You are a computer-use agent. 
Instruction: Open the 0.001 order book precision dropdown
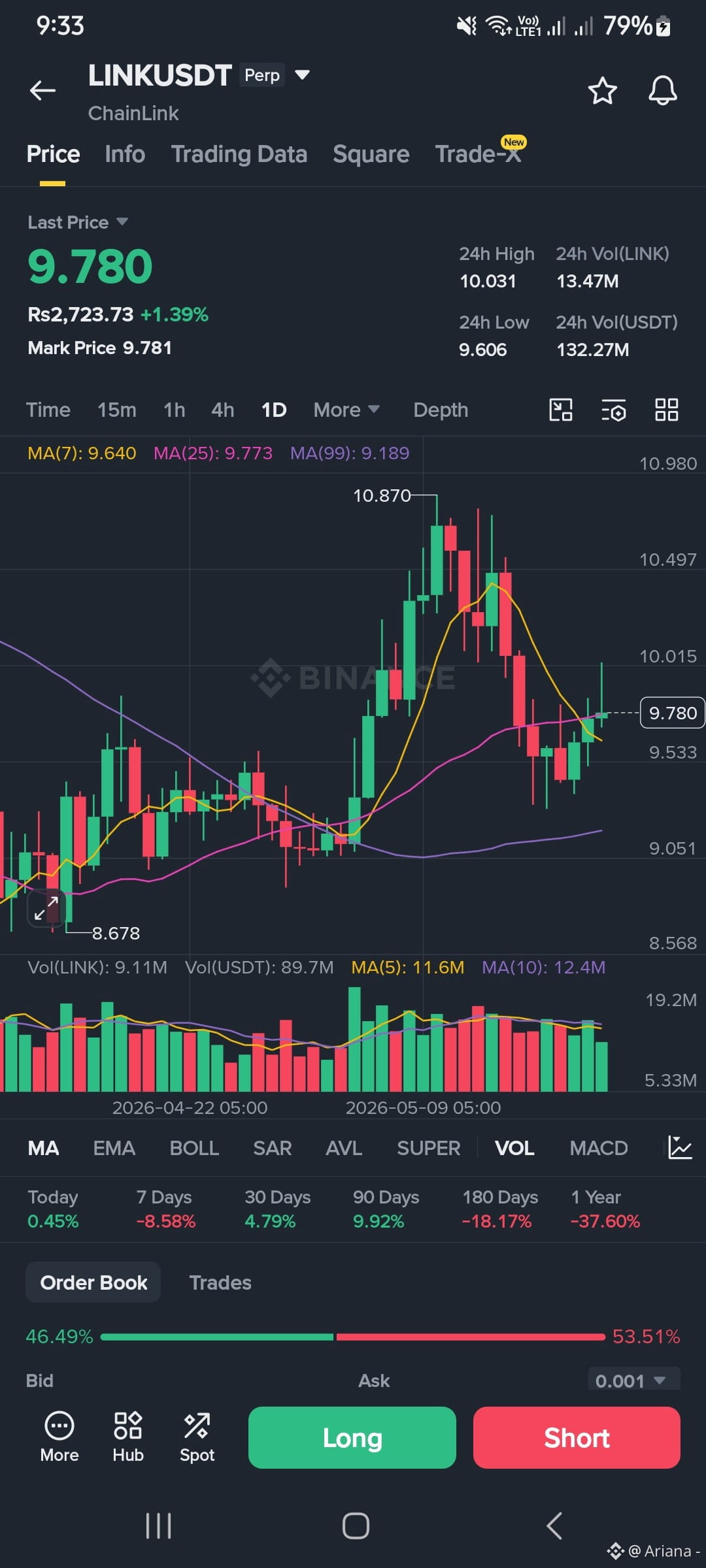tap(633, 1380)
